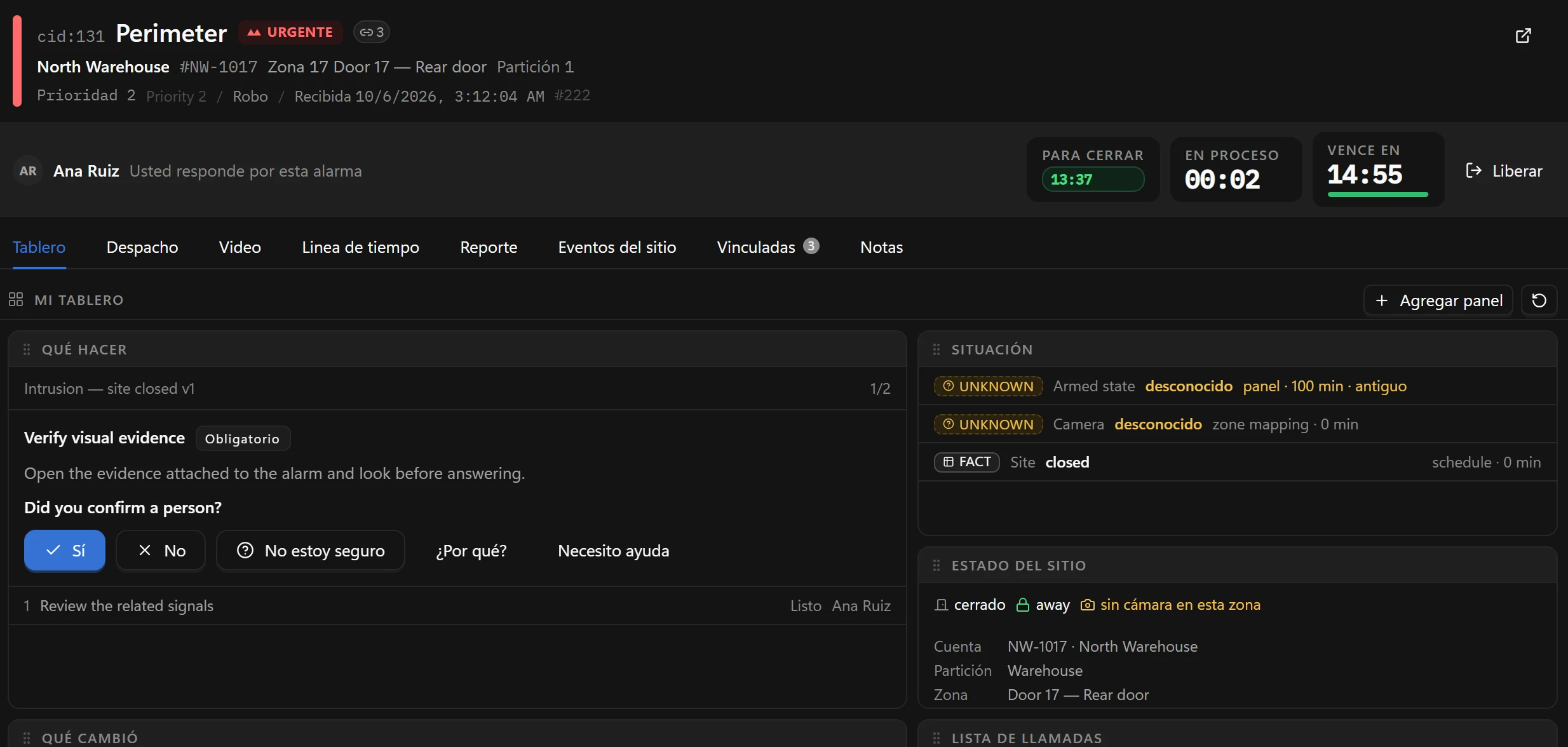Image resolution: width=1568 pixels, height=747 pixels.
Task: Expand the Armed state unknown row
Action: pos(1238,386)
